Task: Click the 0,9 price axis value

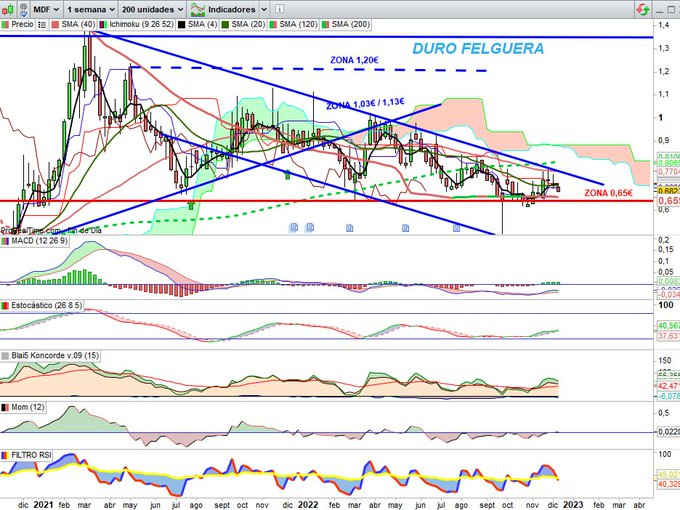Action: pyautogui.click(x=664, y=141)
